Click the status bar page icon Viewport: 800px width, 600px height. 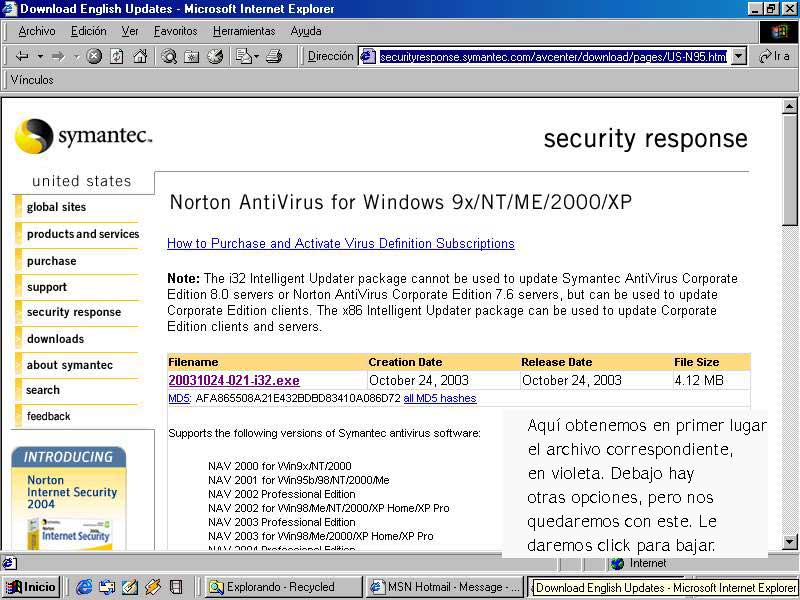(x=9, y=563)
